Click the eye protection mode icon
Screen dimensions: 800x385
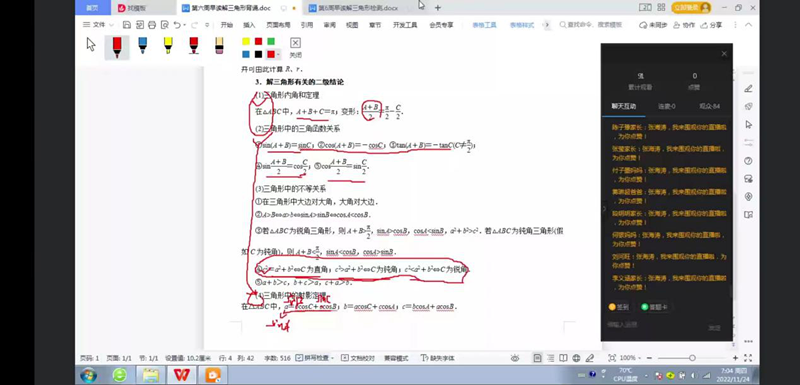pyautogui.click(x=515, y=358)
